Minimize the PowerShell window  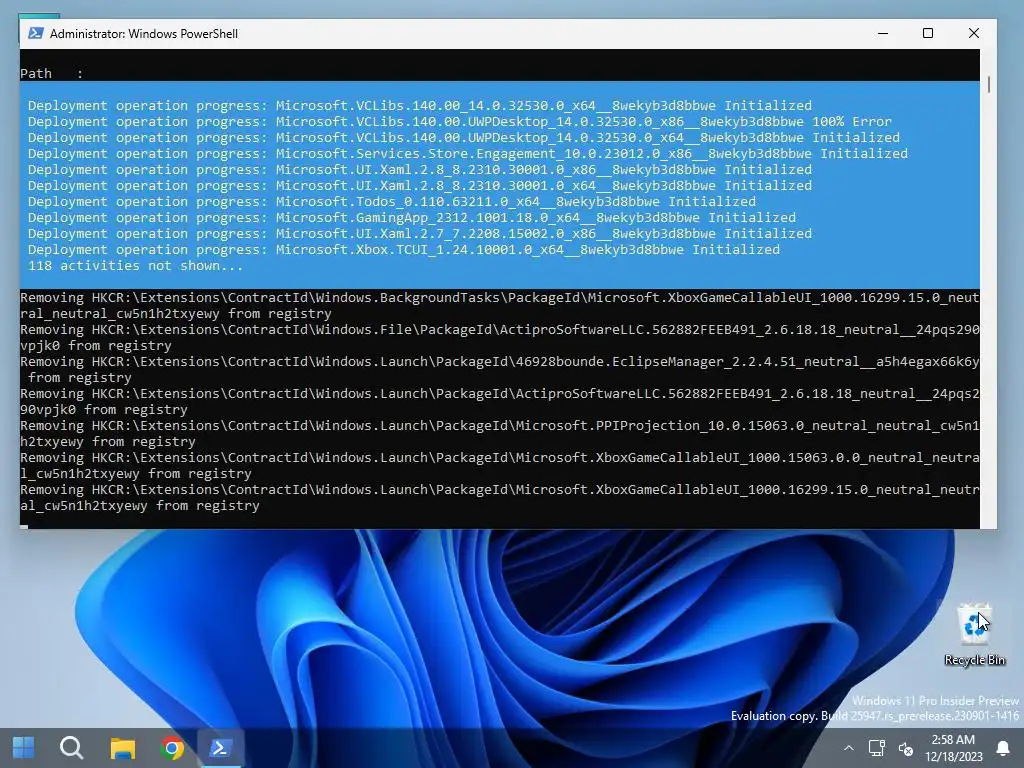tap(883, 33)
